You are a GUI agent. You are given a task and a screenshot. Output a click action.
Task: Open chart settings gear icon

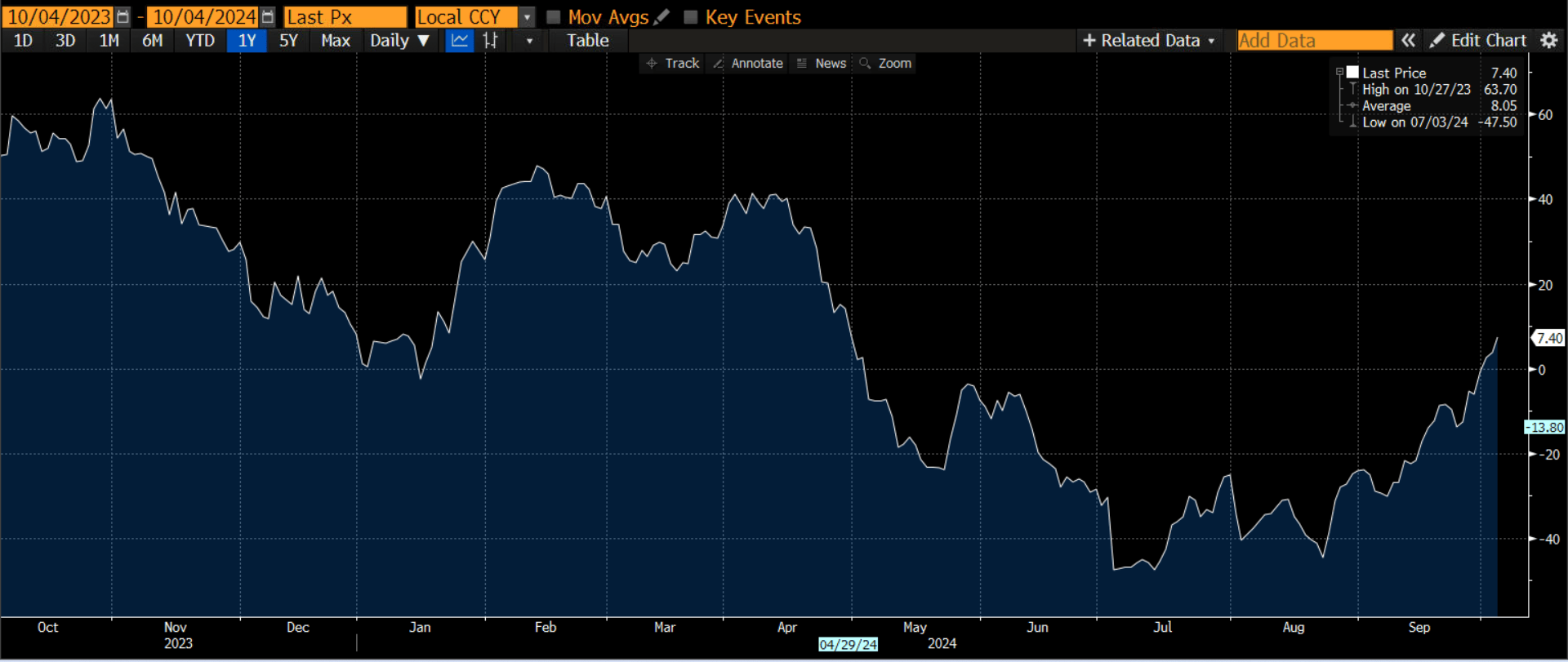coord(1549,41)
